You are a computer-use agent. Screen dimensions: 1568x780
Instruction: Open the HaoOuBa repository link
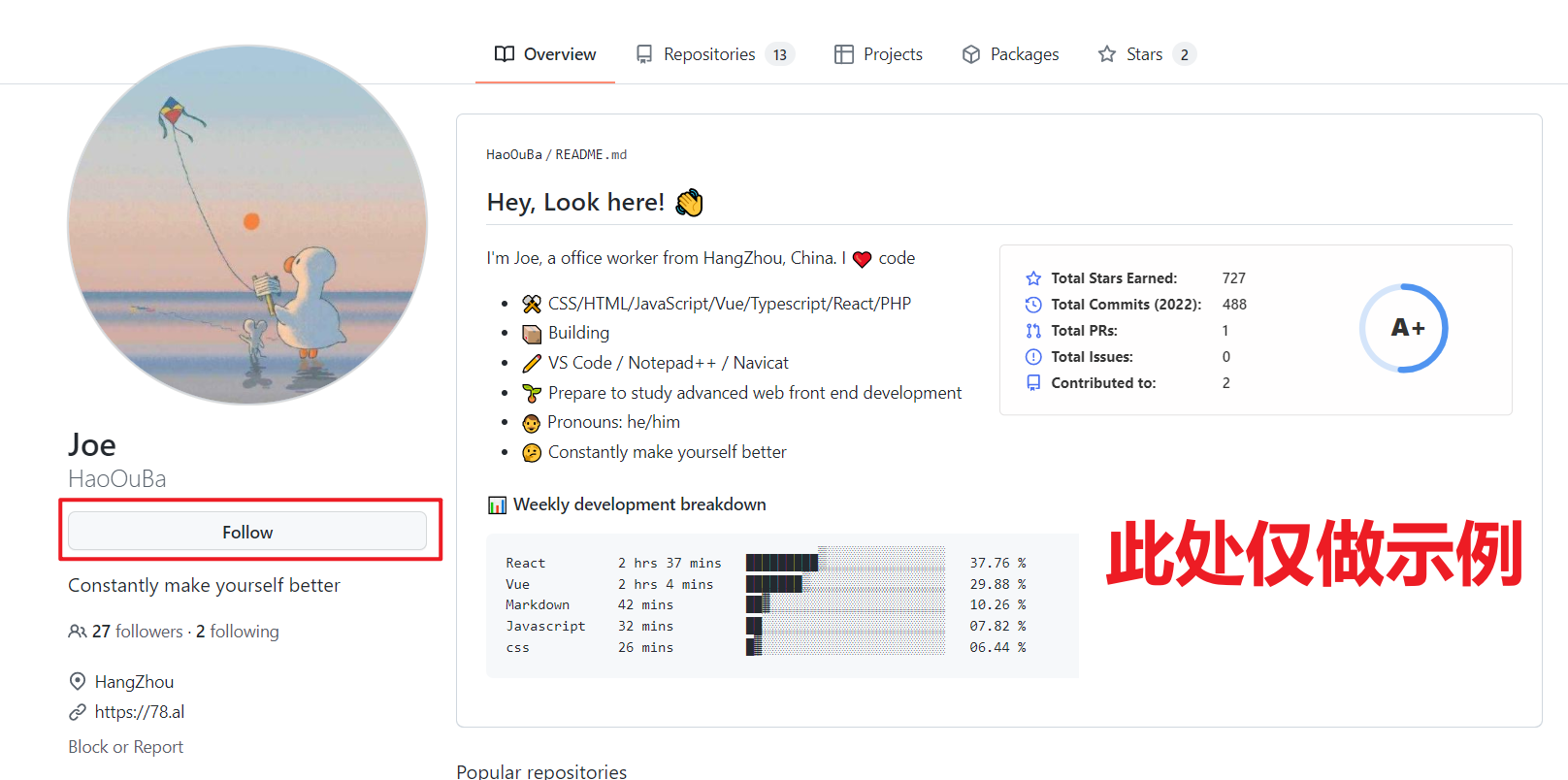[x=514, y=154]
